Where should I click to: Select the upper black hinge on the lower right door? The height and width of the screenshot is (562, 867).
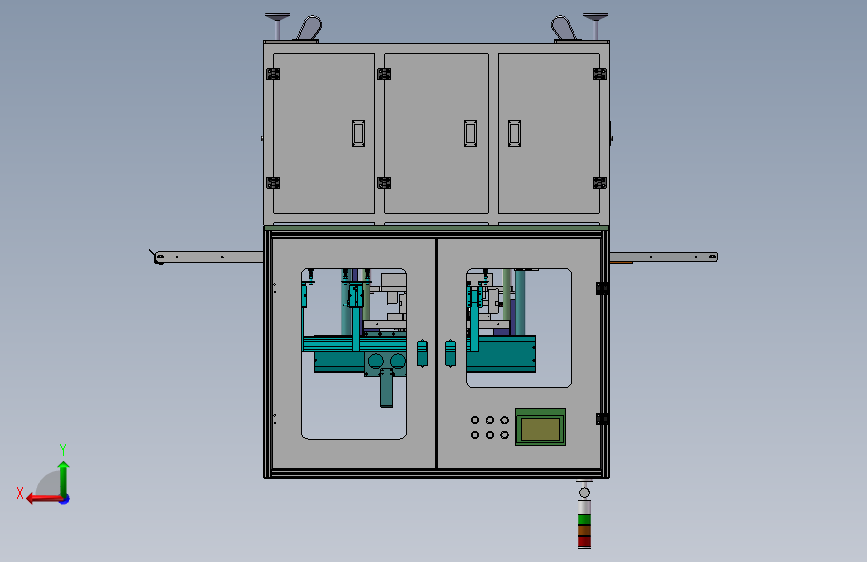click(603, 288)
